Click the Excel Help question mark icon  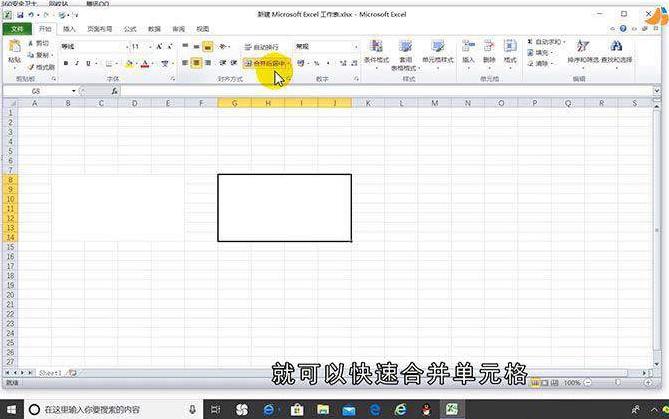click(x=623, y=29)
